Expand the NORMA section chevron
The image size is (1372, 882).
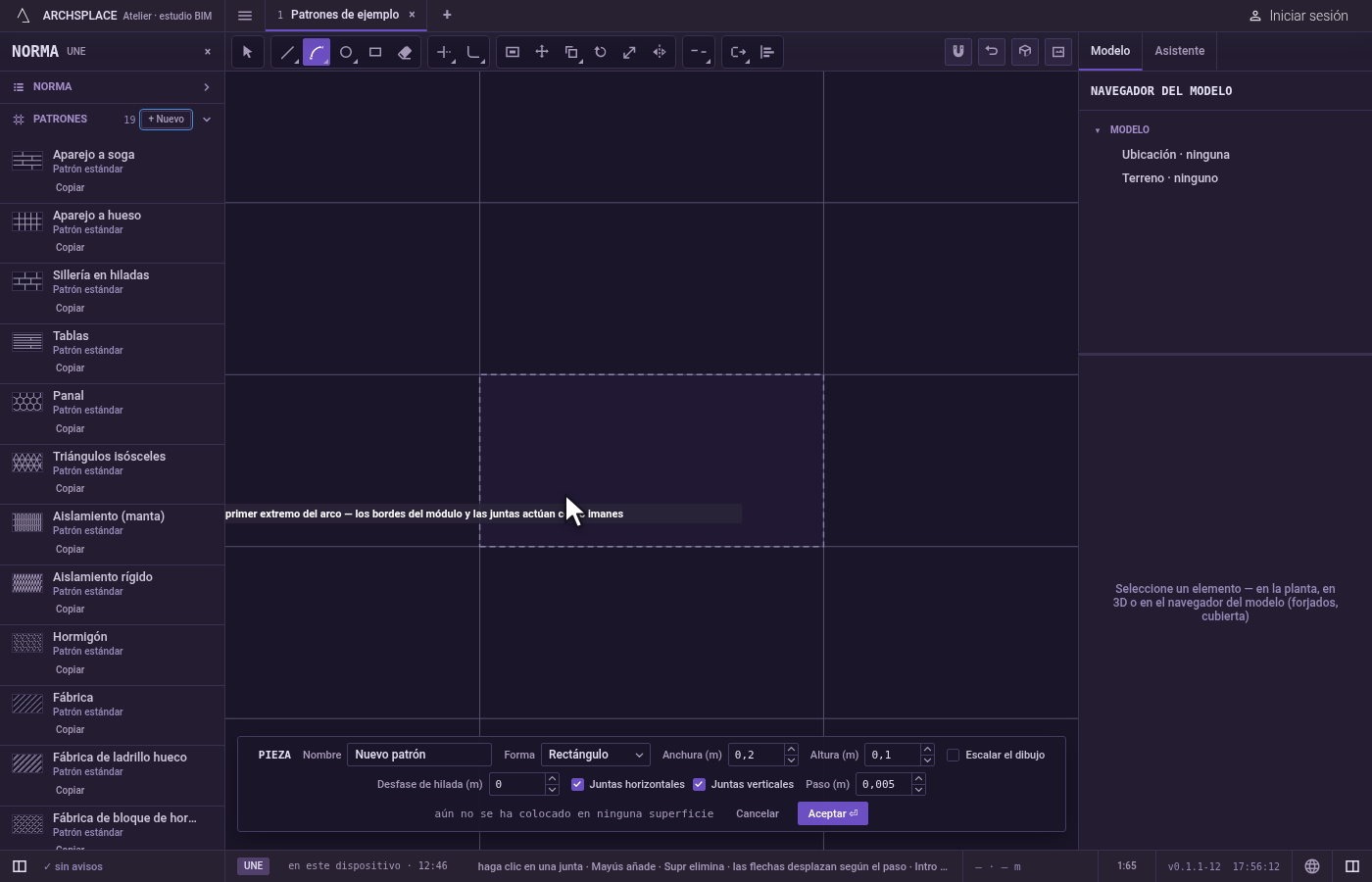(207, 87)
